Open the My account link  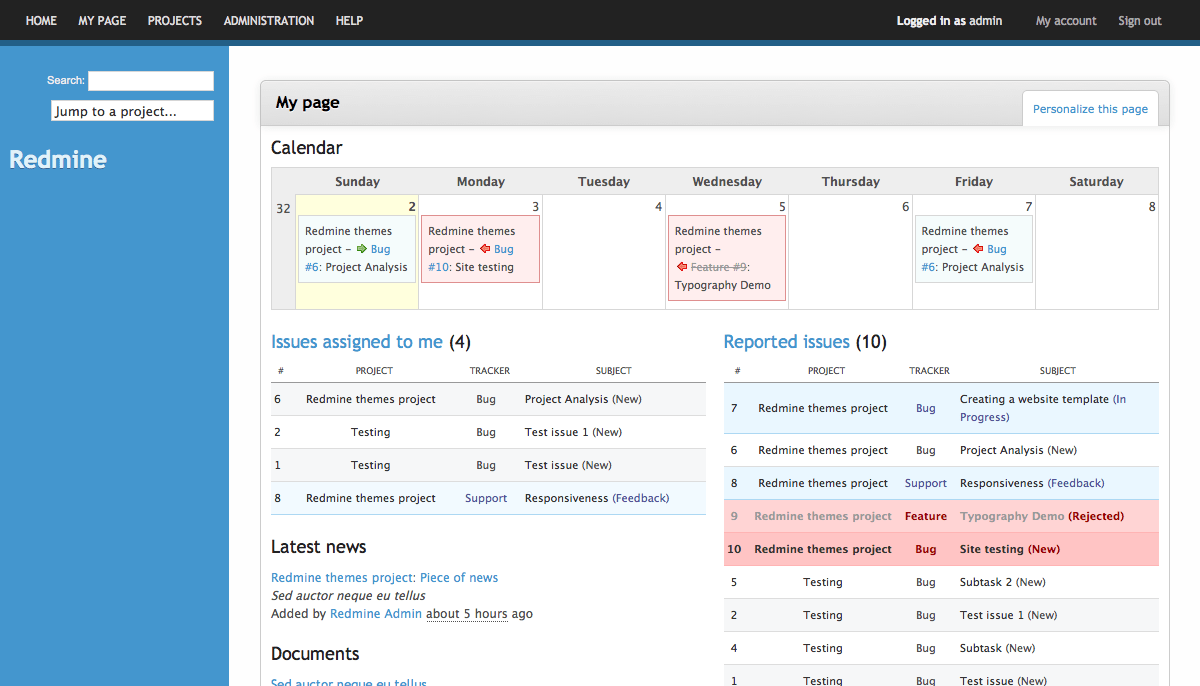(x=1066, y=21)
